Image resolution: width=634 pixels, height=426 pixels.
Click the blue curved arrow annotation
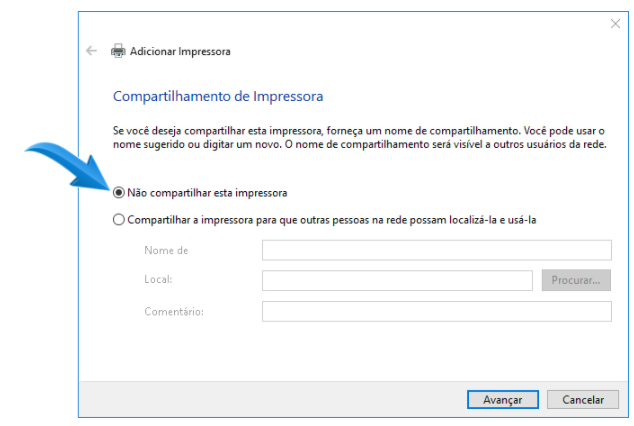click(68, 165)
